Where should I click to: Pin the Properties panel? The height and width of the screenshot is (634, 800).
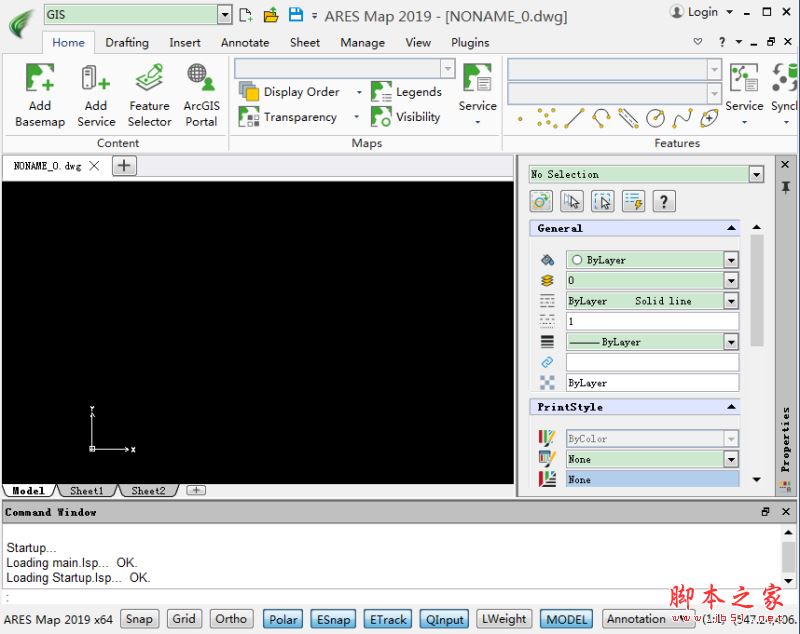click(x=786, y=187)
